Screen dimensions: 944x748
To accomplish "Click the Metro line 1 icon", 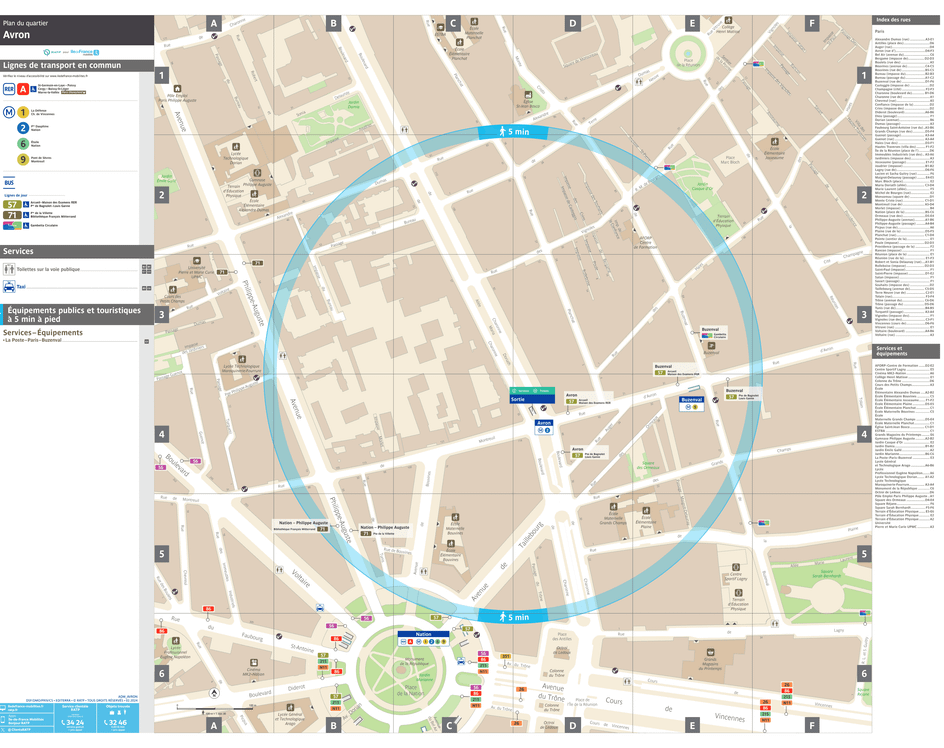I will click(x=23, y=112).
